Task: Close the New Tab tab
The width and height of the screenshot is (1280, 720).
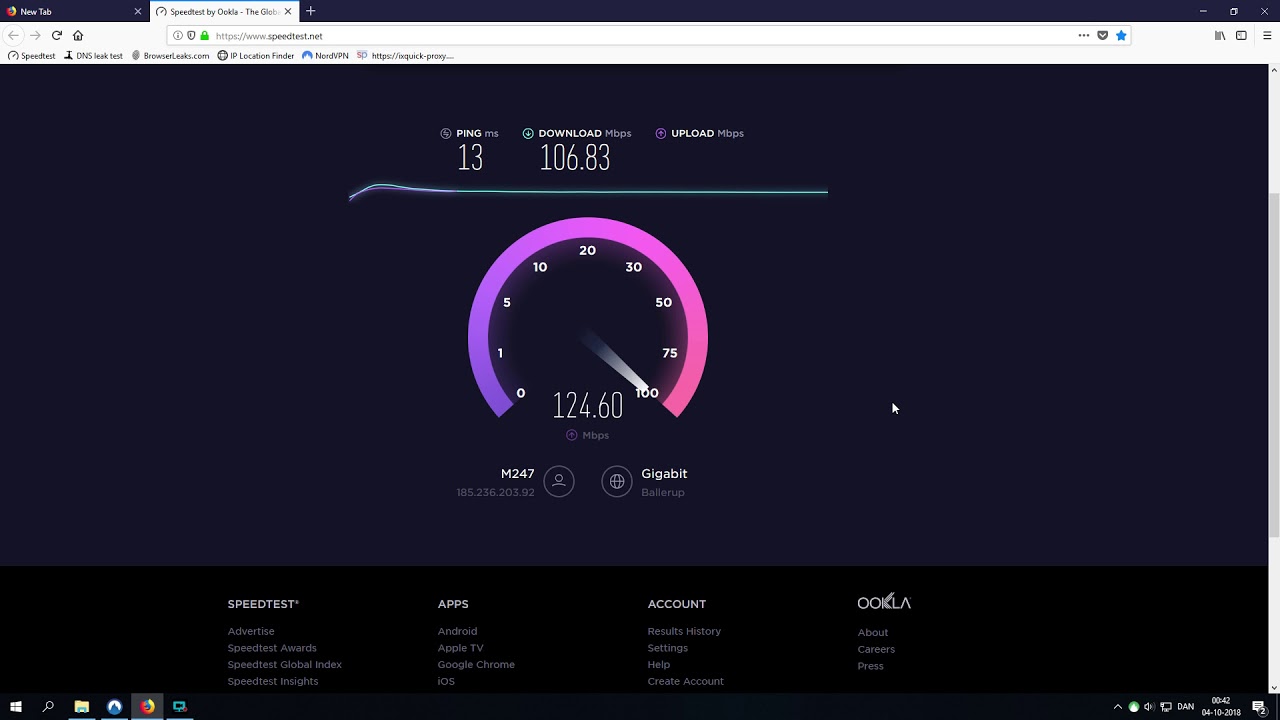Action: [138, 12]
